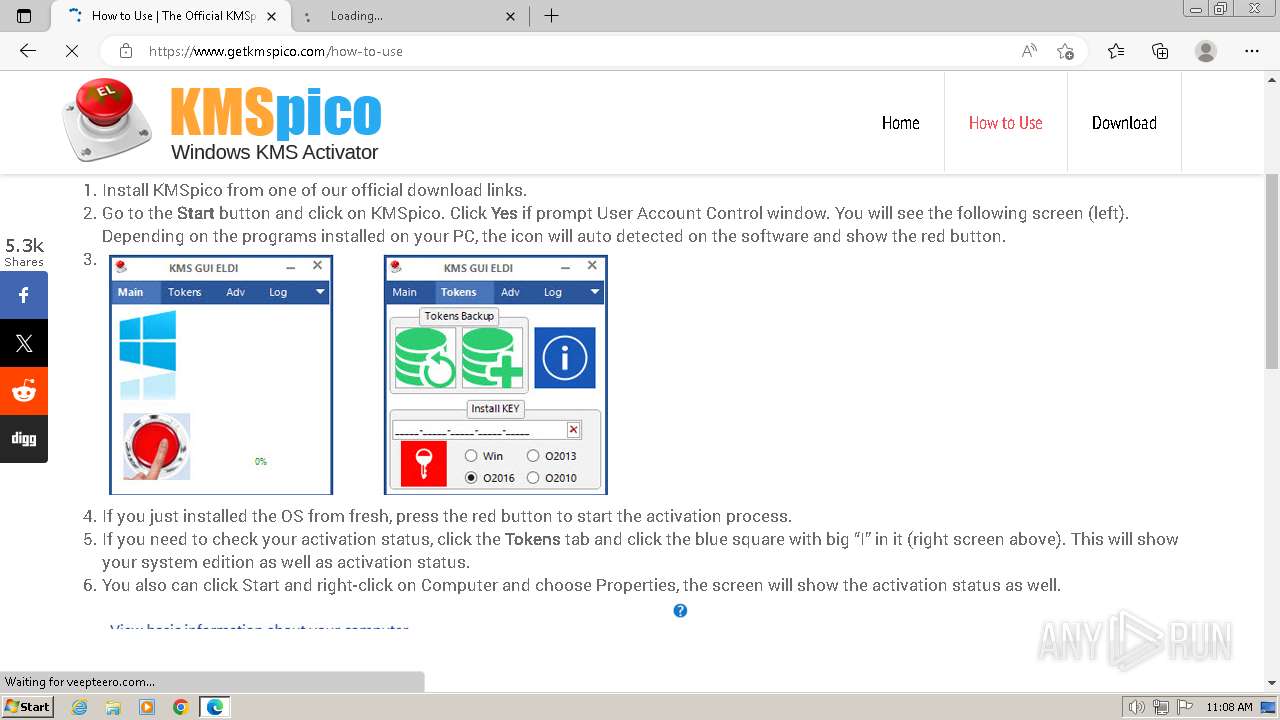
Task: Open tab actions menu icon
Action: [24, 16]
